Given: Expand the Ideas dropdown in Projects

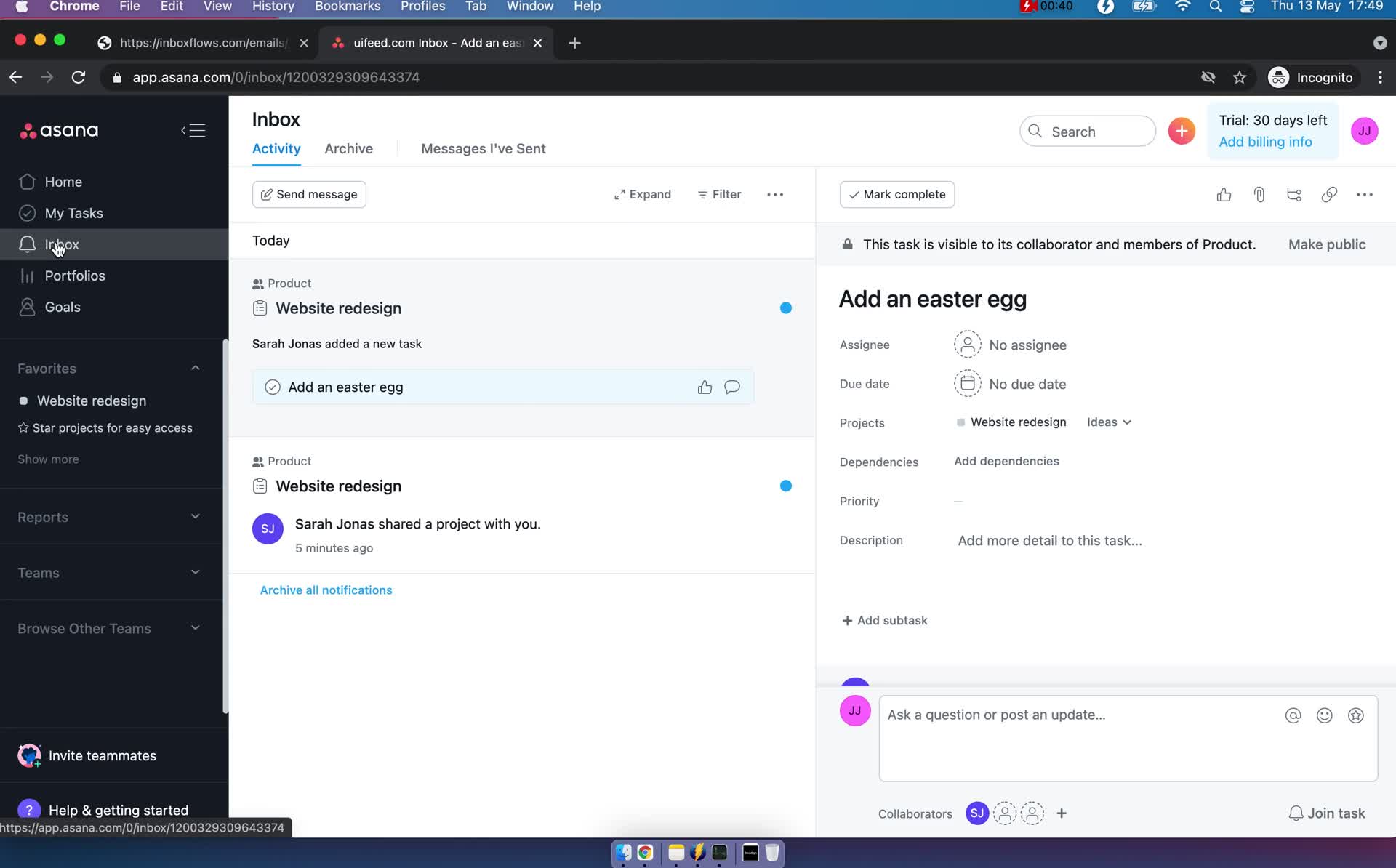Looking at the screenshot, I should click(1109, 422).
